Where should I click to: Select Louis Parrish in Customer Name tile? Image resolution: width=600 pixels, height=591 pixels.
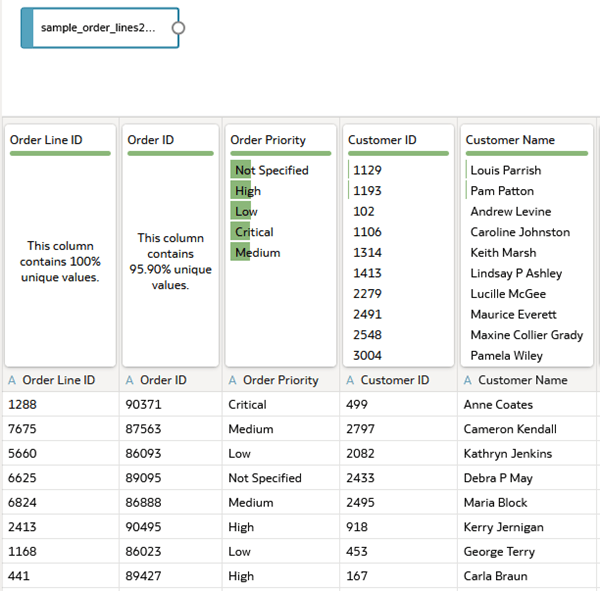click(x=505, y=170)
